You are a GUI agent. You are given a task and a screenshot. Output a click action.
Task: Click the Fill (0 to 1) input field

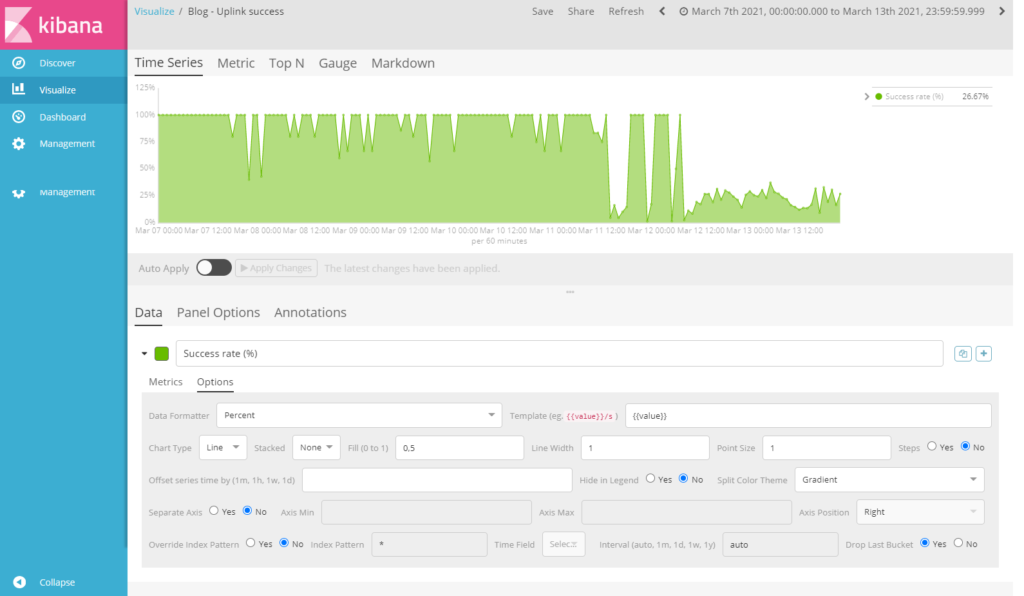[x=459, y=448]
